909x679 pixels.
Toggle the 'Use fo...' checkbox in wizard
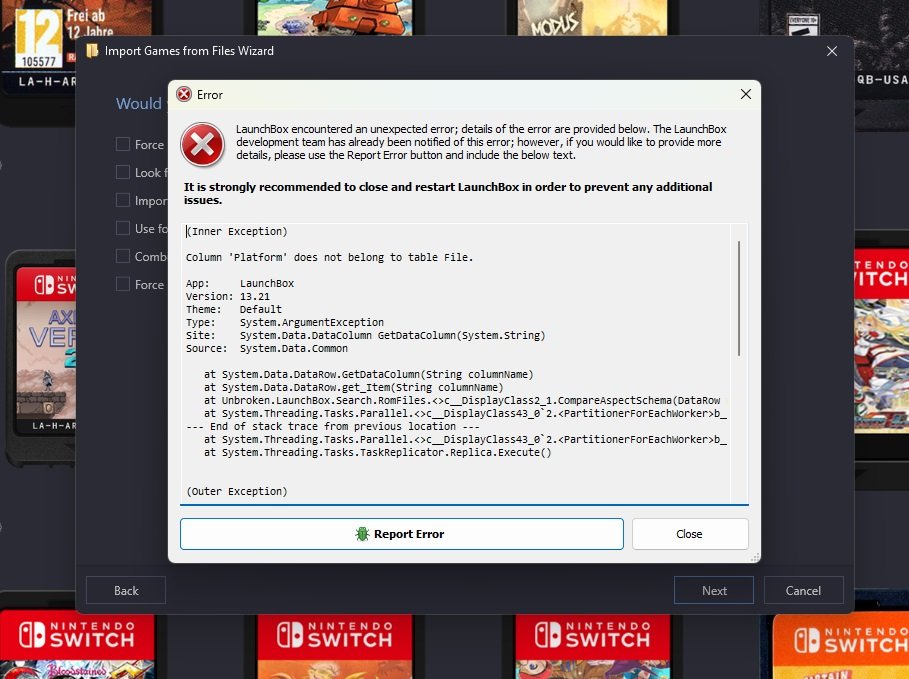pyautogui.click(x=123, y=228)
